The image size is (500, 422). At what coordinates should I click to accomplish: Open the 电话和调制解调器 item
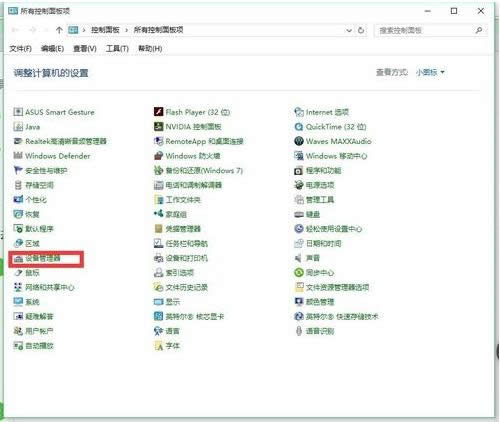188,185
